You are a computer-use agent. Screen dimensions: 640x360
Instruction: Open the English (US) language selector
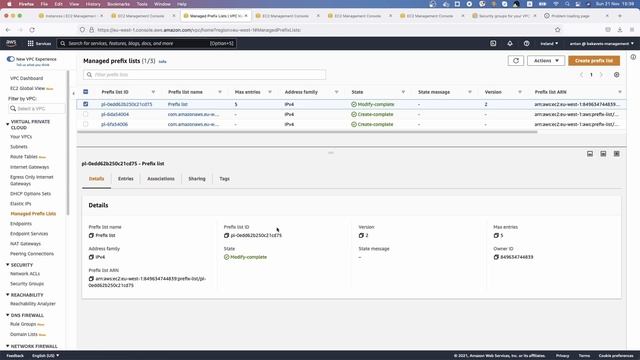point(45,356)
